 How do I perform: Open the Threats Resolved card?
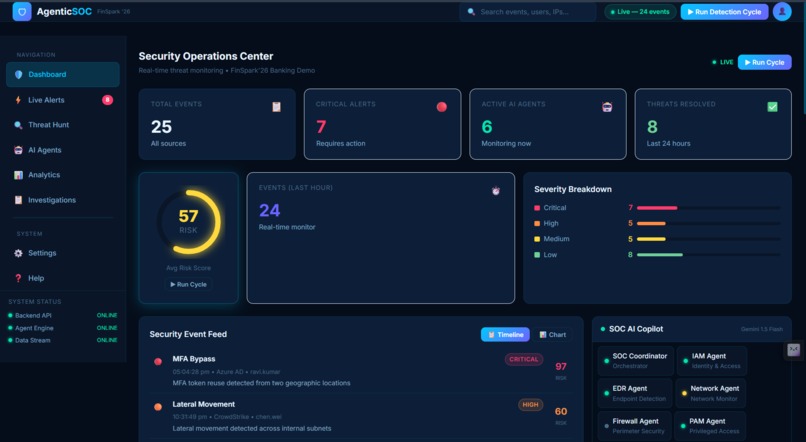[x=713, y=124]
